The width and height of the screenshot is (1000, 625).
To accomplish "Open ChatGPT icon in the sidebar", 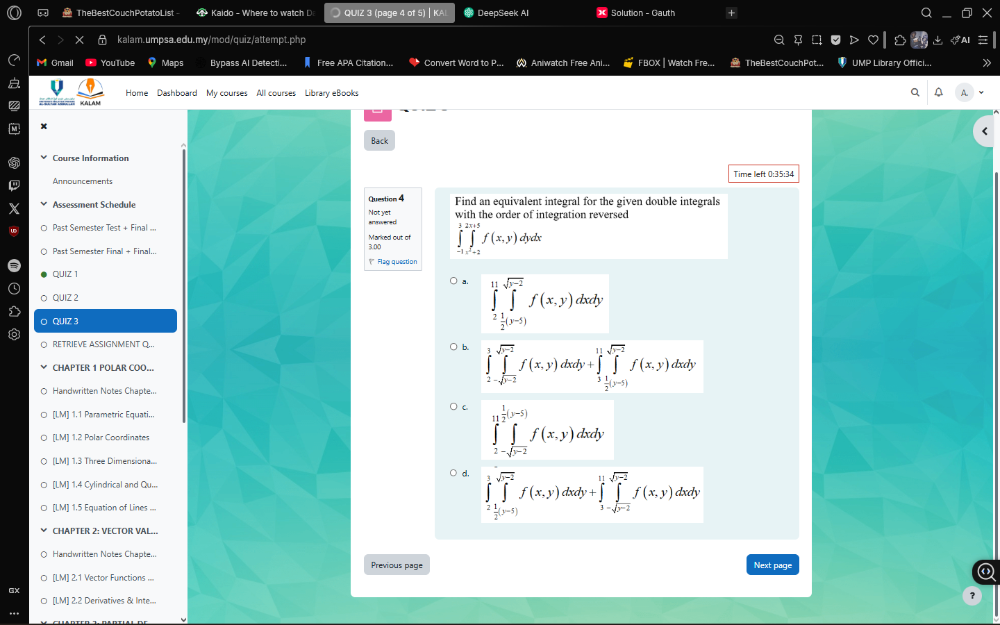I will point(14,162).
